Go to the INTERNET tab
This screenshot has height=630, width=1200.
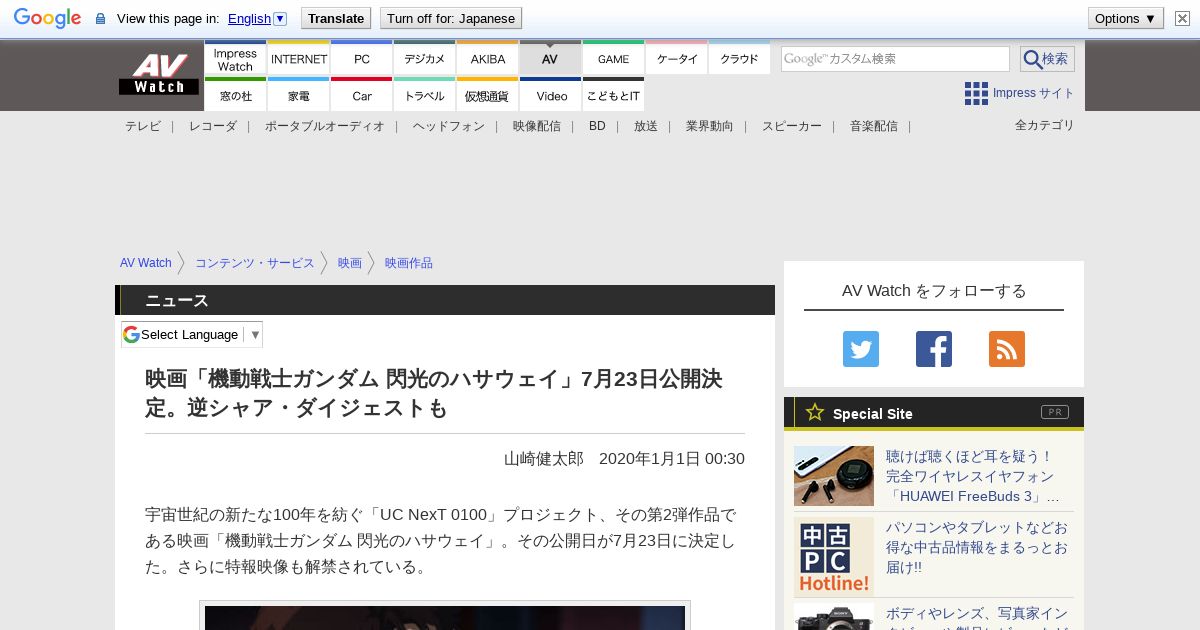point(298,58)
